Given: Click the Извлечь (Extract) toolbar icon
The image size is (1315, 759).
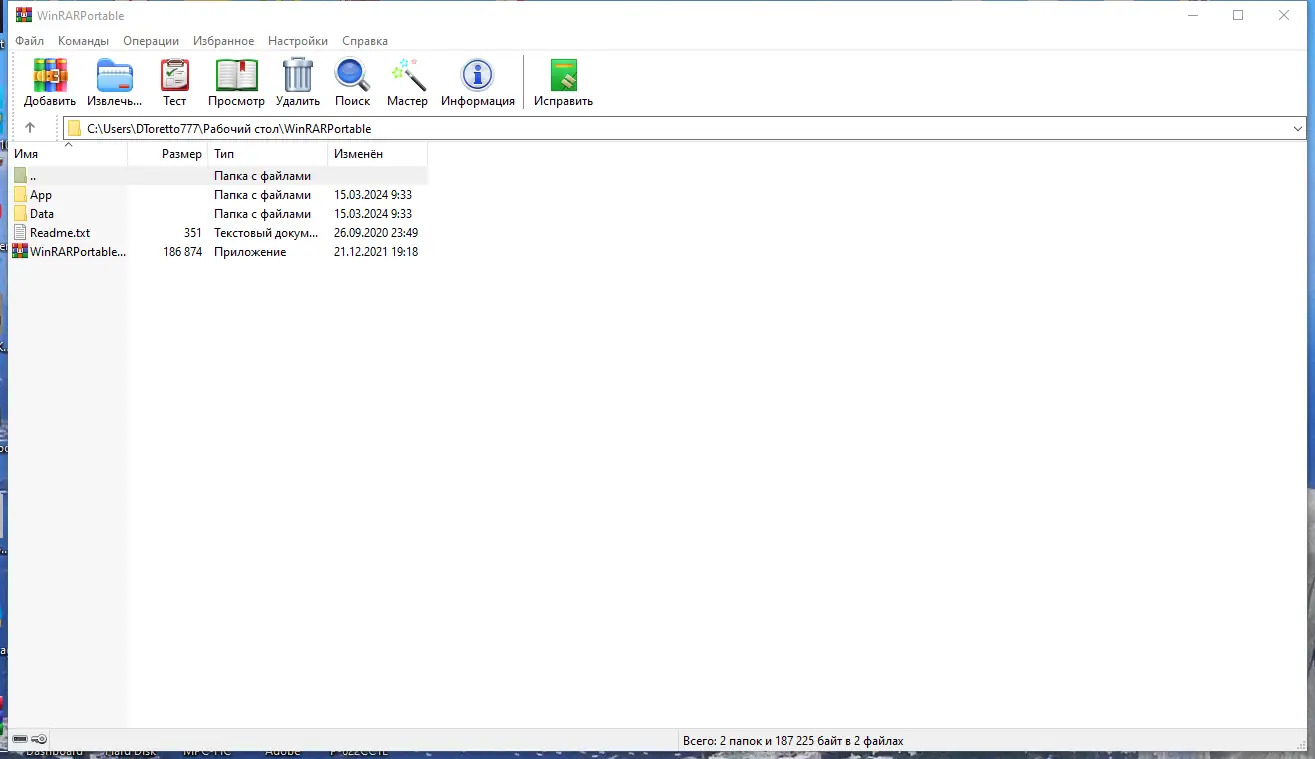Looking at the screenshot, I should coord(115,75).
